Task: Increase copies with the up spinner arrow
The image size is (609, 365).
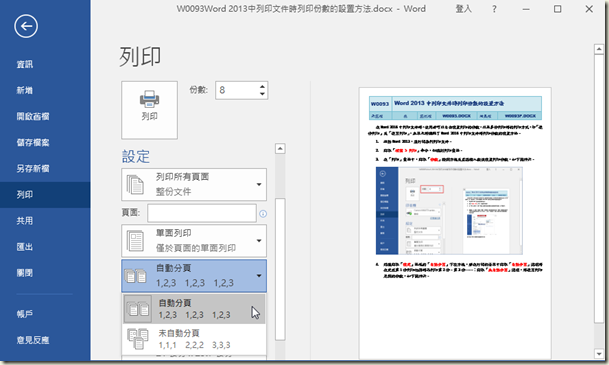Action: pyautogui.click(x=263, y=86)
